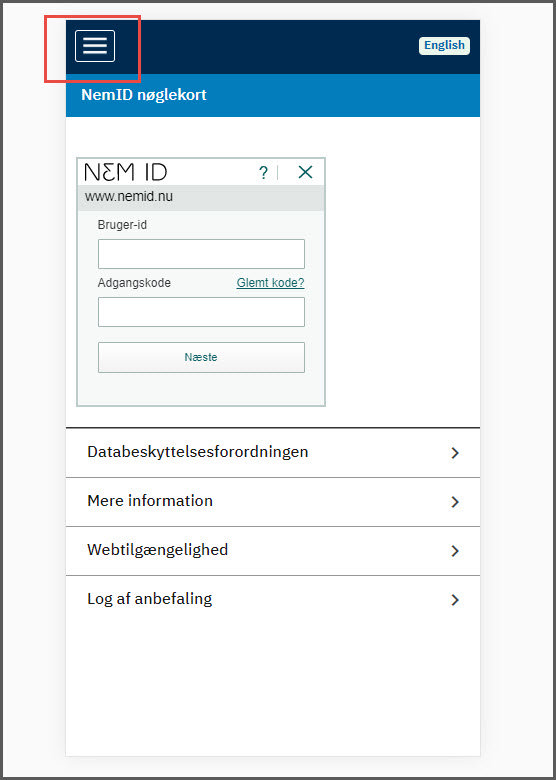The width and height of the screenshot is (556, 780).
Task: Click the Næste button
Action: point(201,357)
